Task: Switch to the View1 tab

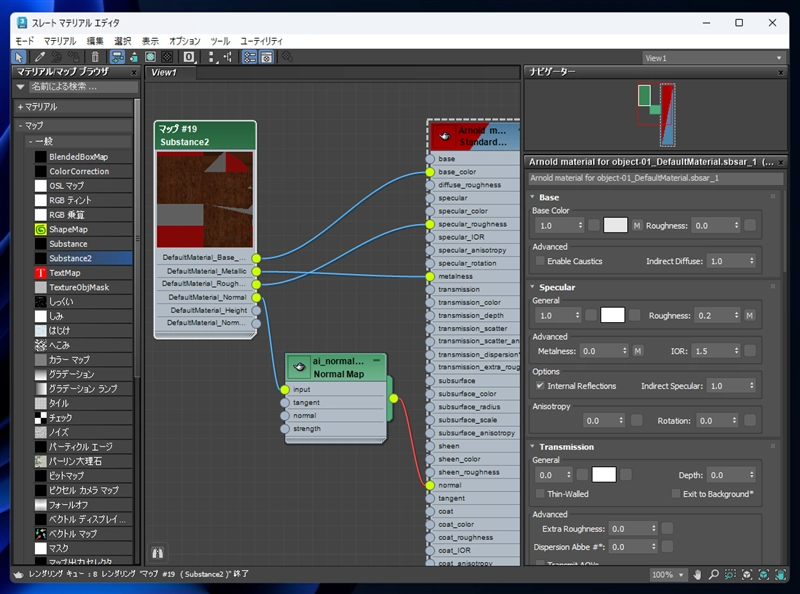Action: pyautogui.click(x=164, y=73)
